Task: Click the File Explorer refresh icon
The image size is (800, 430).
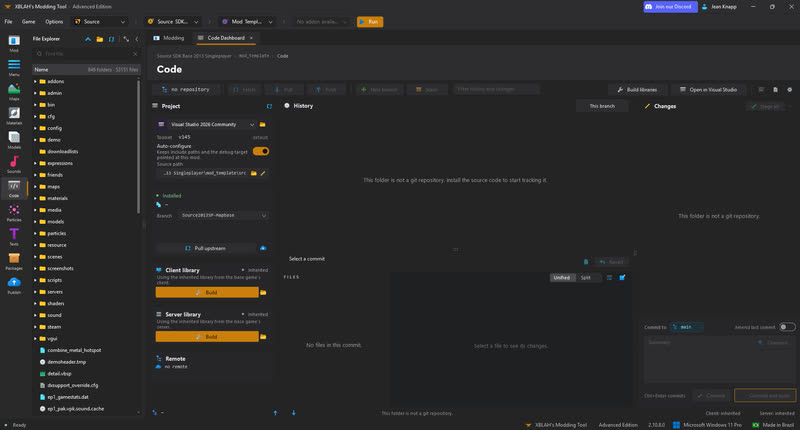Action: pyautogui.click(x=111, y=39)
